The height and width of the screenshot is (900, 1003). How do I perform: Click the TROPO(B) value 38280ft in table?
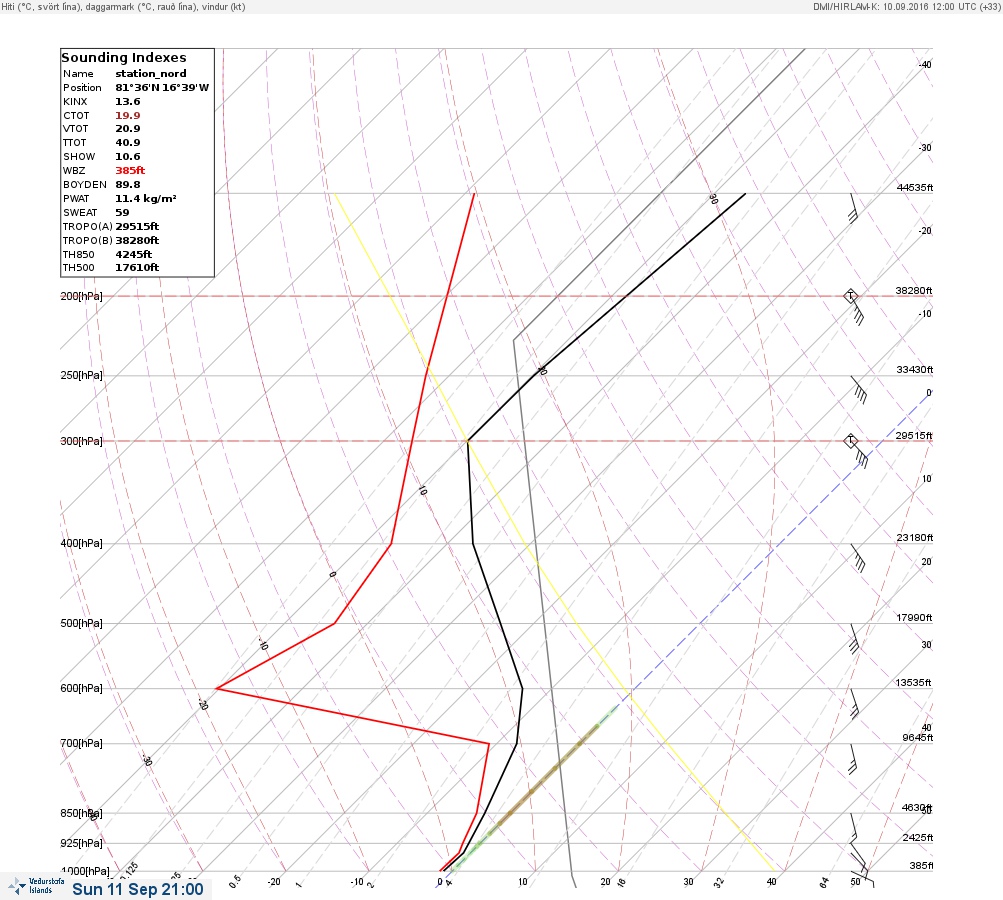(137, 241)
